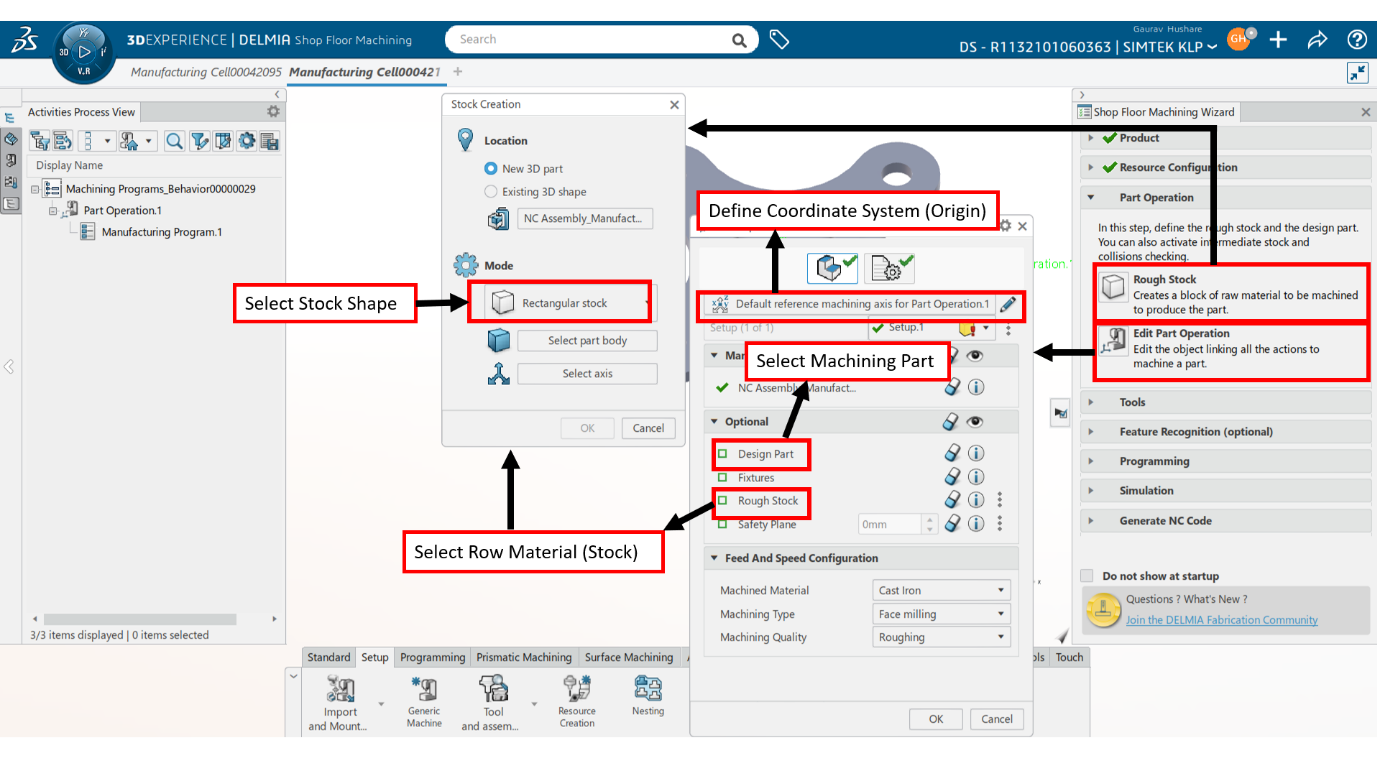Click the plus Add icon in top bar
The width and height of the screenshot is (1380, 776).
[x=1278, y=40]
